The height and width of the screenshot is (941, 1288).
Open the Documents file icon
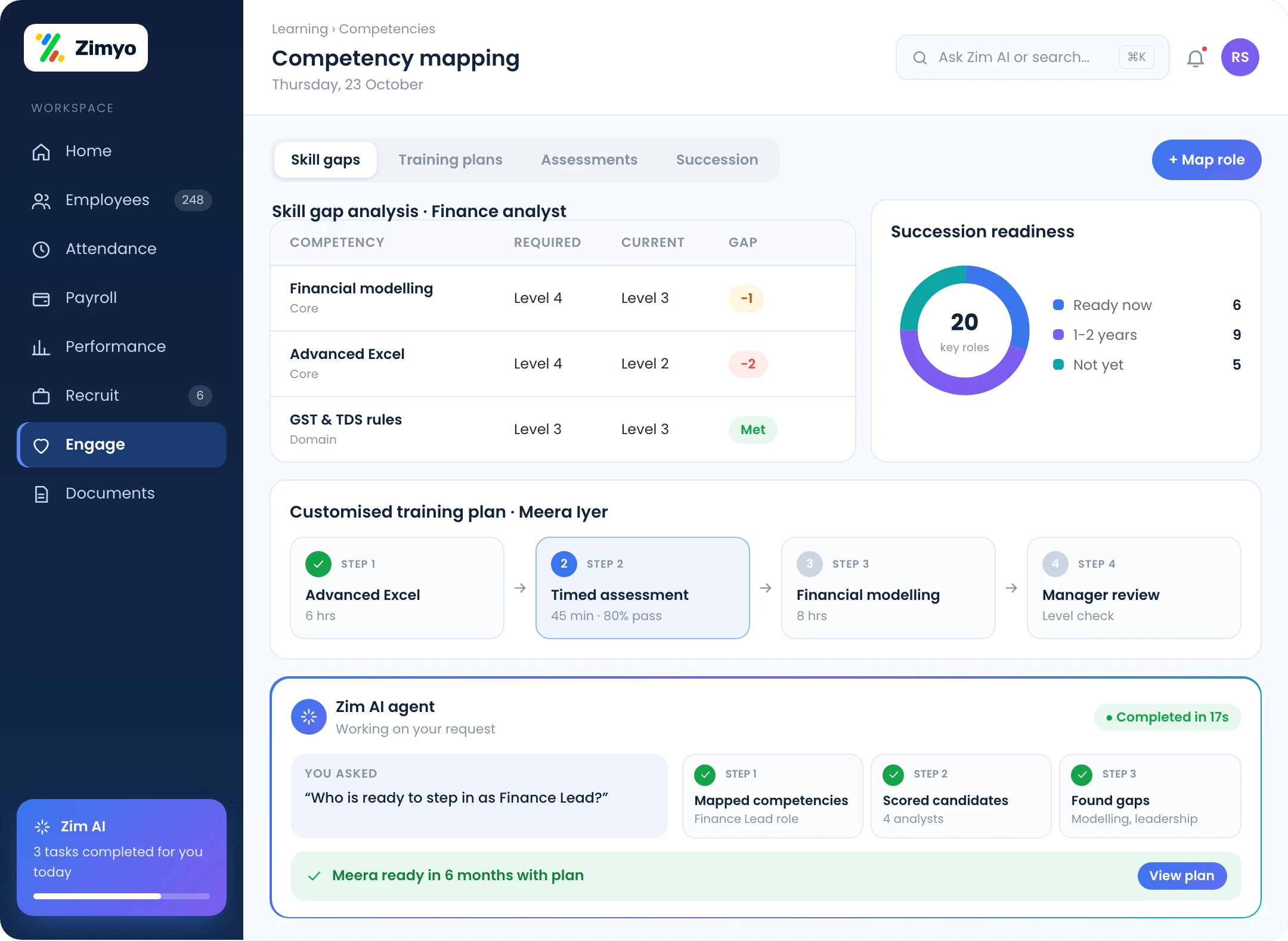pos(41,494)
